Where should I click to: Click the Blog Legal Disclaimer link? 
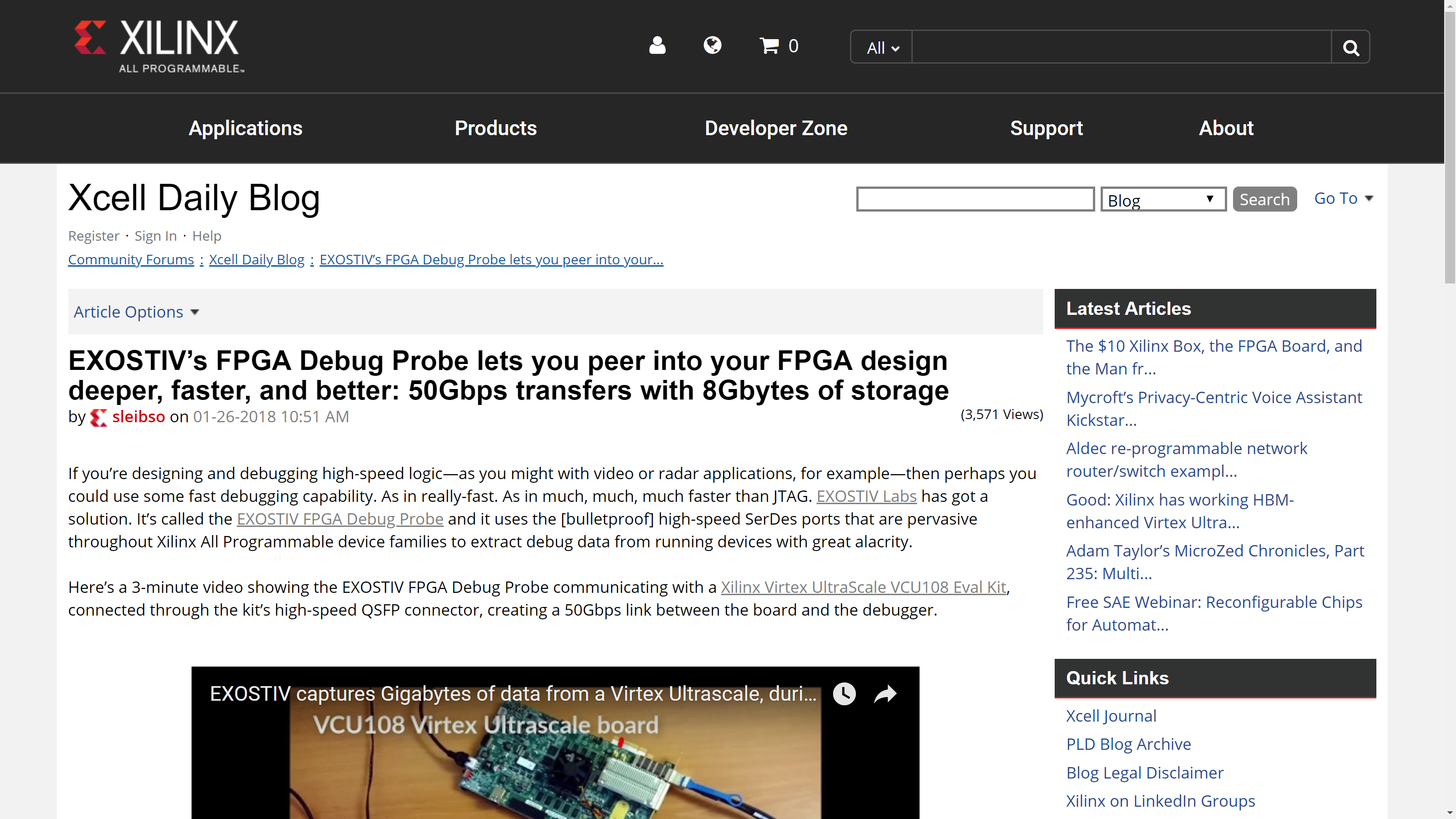(x=1145, y=773)
